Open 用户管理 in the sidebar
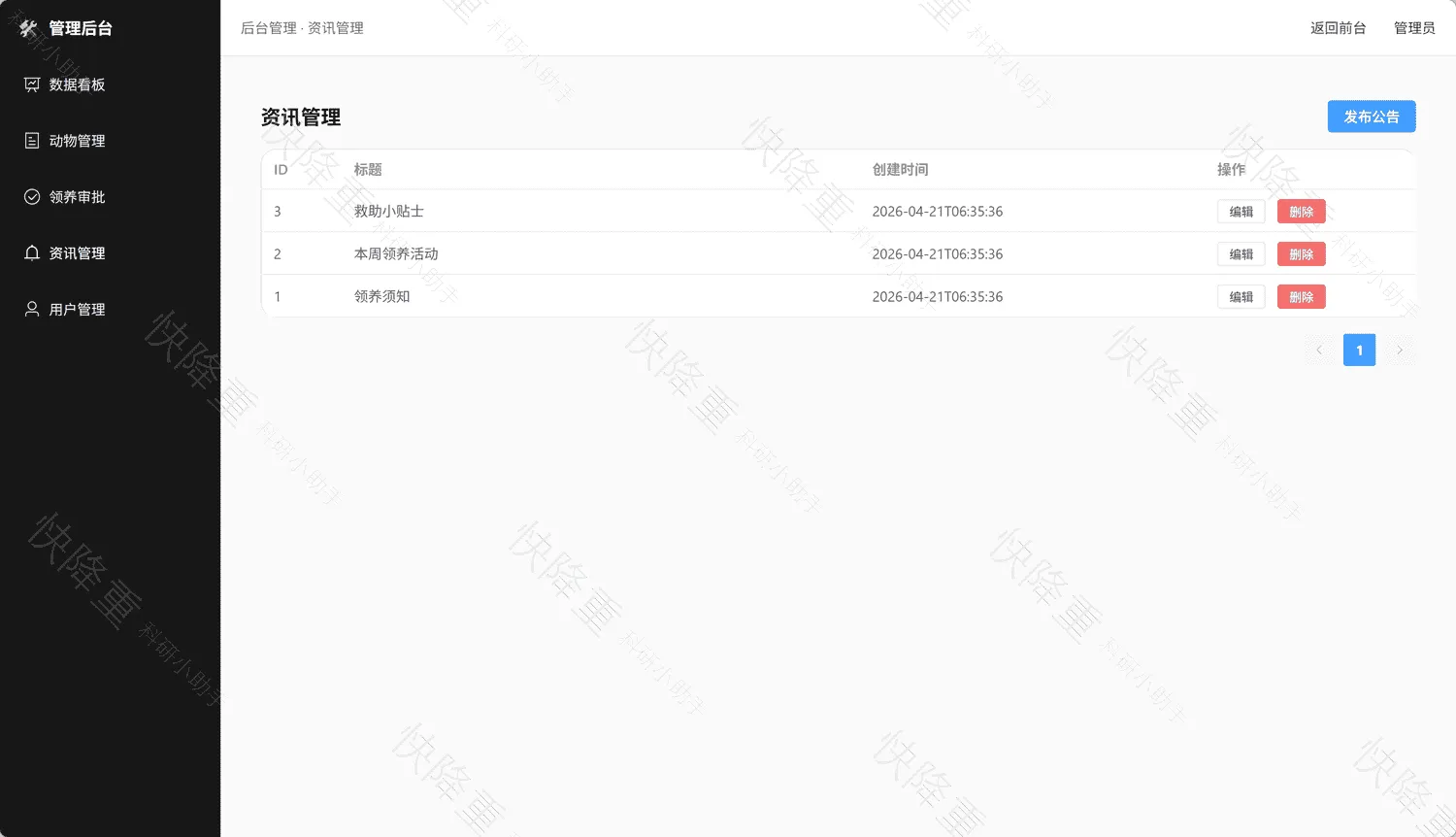Image resolution: width=1456 pixels, height=837 pixels. coord(110,310)
